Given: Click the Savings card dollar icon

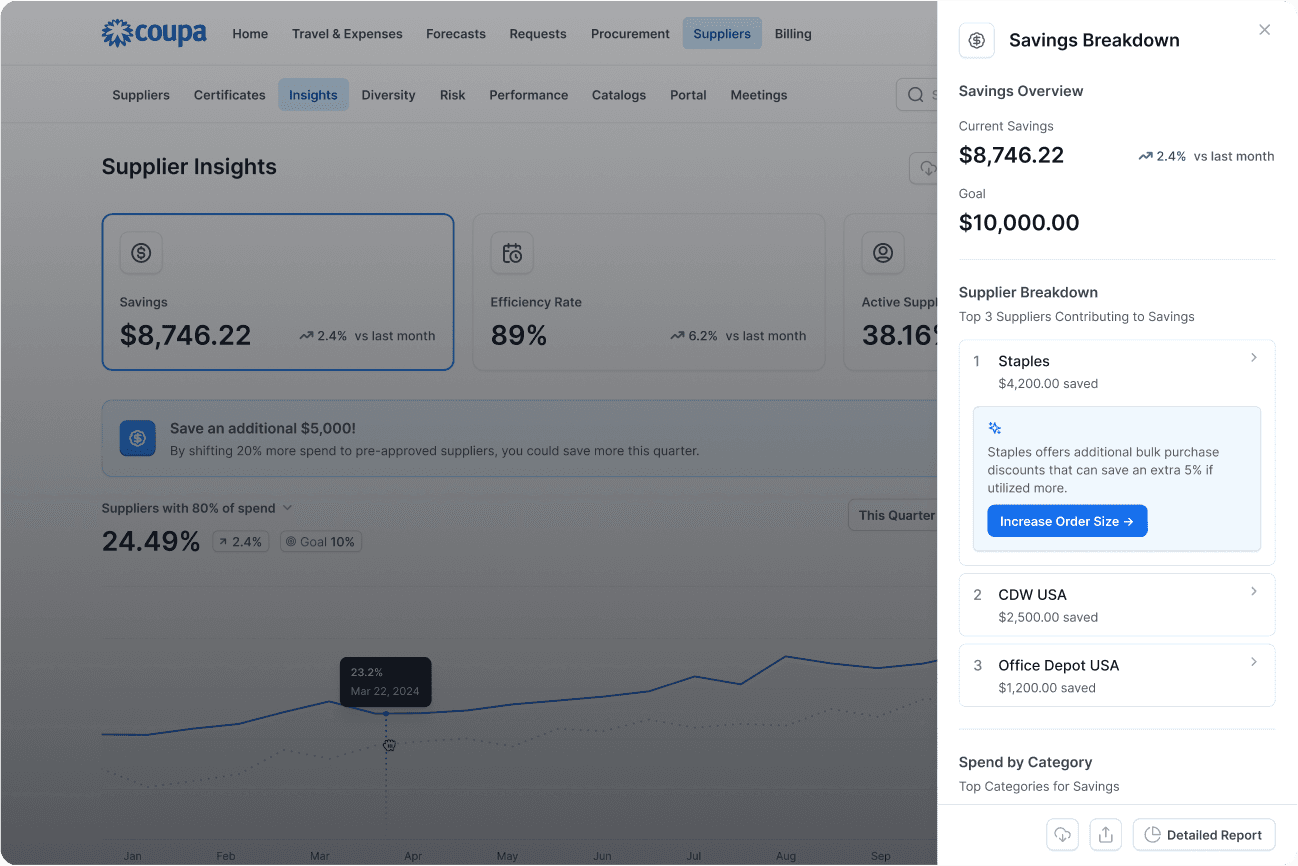Looking at the screenshot, I should tap(141, 253).
